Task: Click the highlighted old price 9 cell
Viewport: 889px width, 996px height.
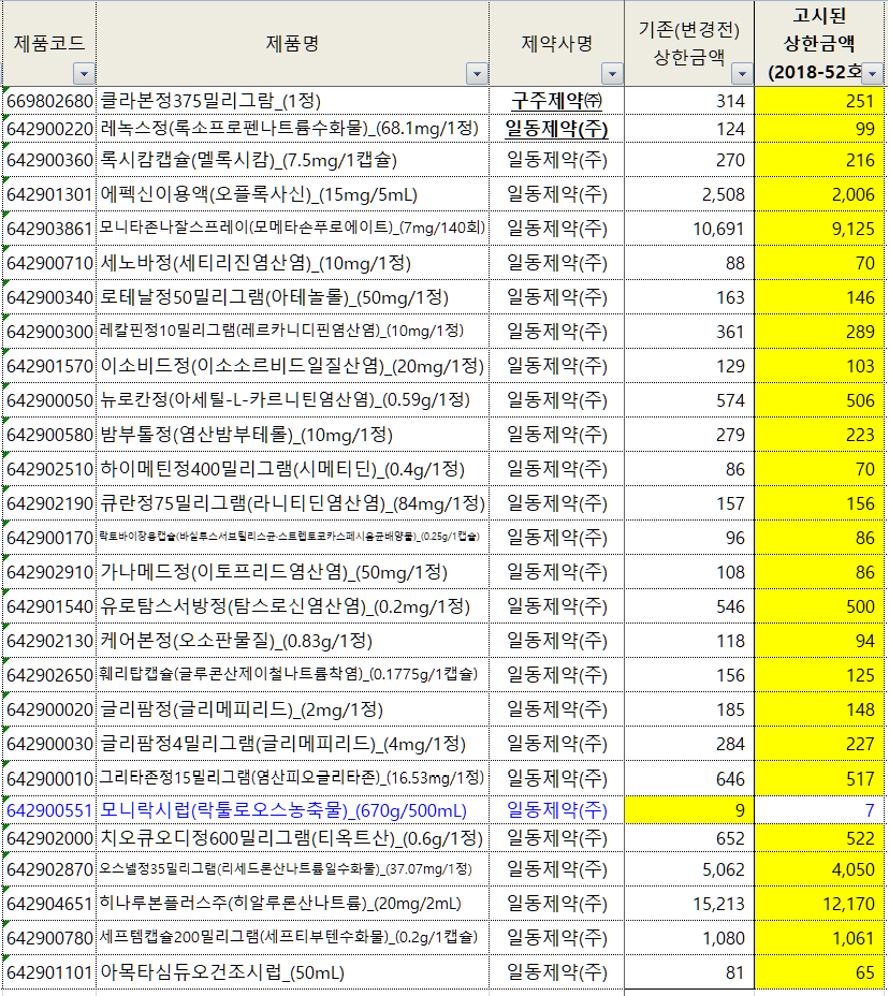Action: 690,810
